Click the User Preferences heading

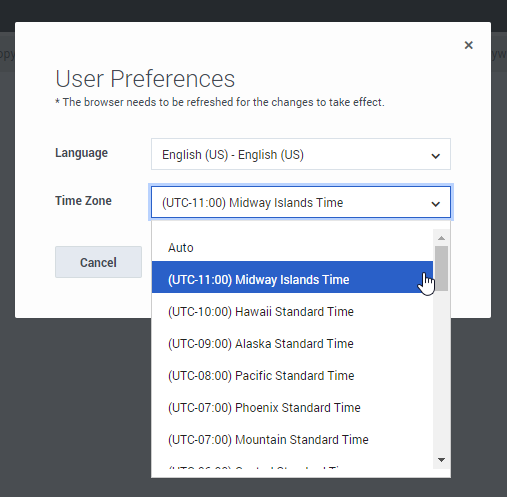145,79
